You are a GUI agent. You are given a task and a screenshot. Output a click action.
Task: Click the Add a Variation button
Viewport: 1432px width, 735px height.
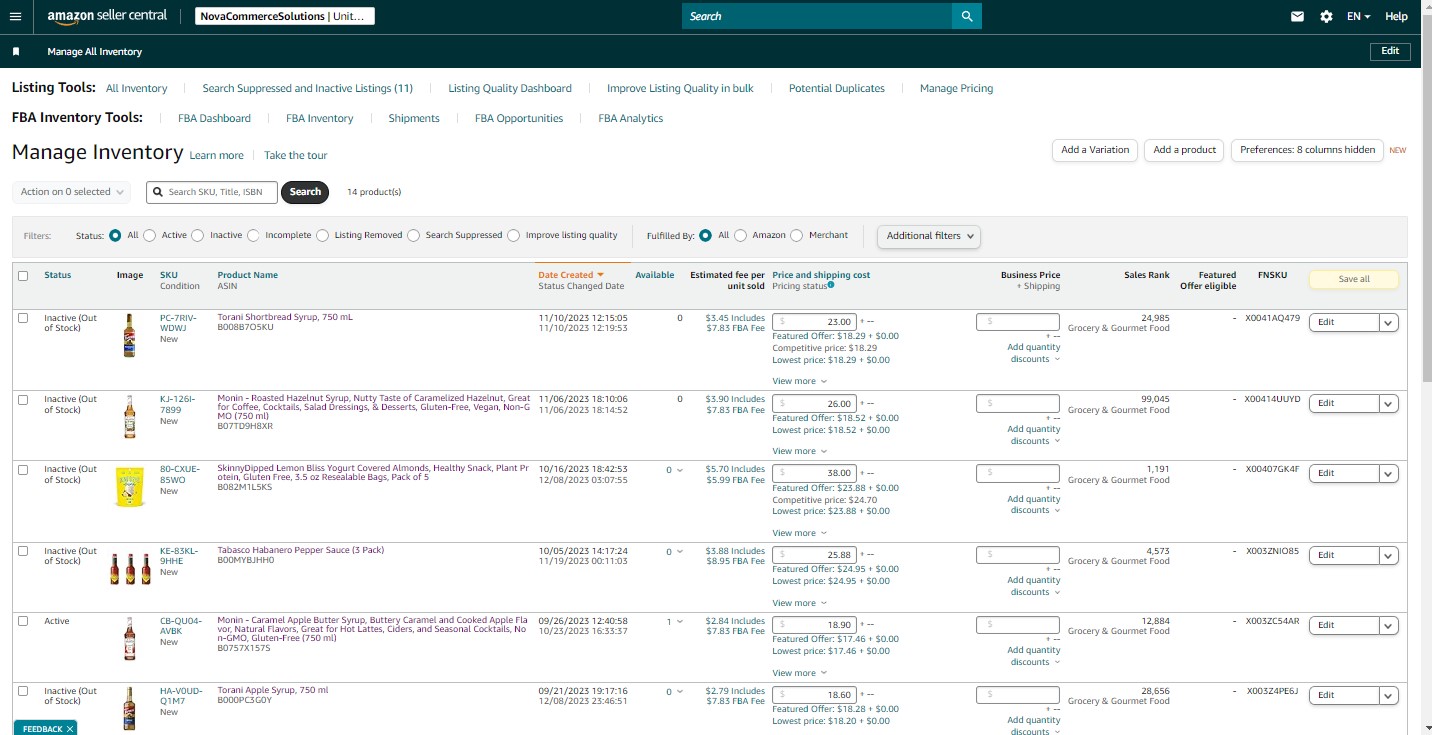pos(1095,150)
